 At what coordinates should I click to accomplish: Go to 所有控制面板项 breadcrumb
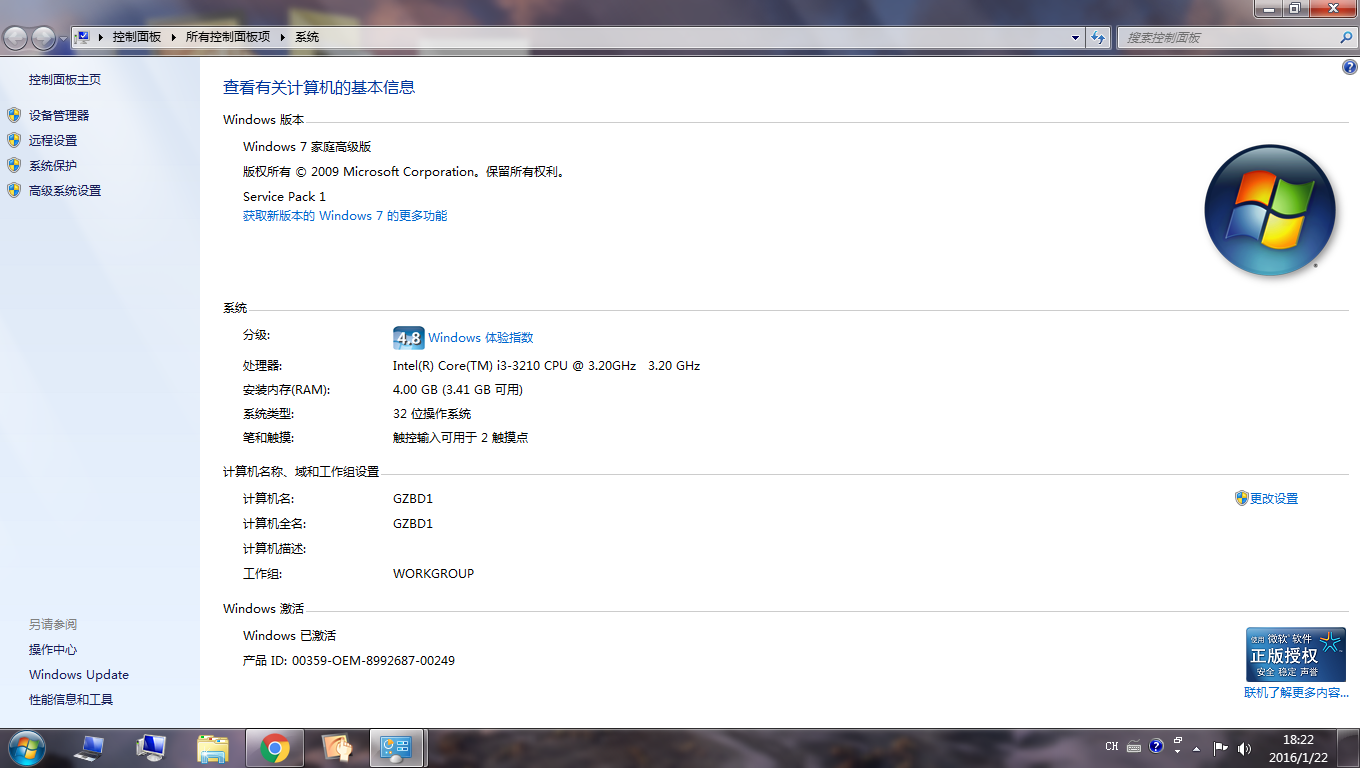[228, 37]
